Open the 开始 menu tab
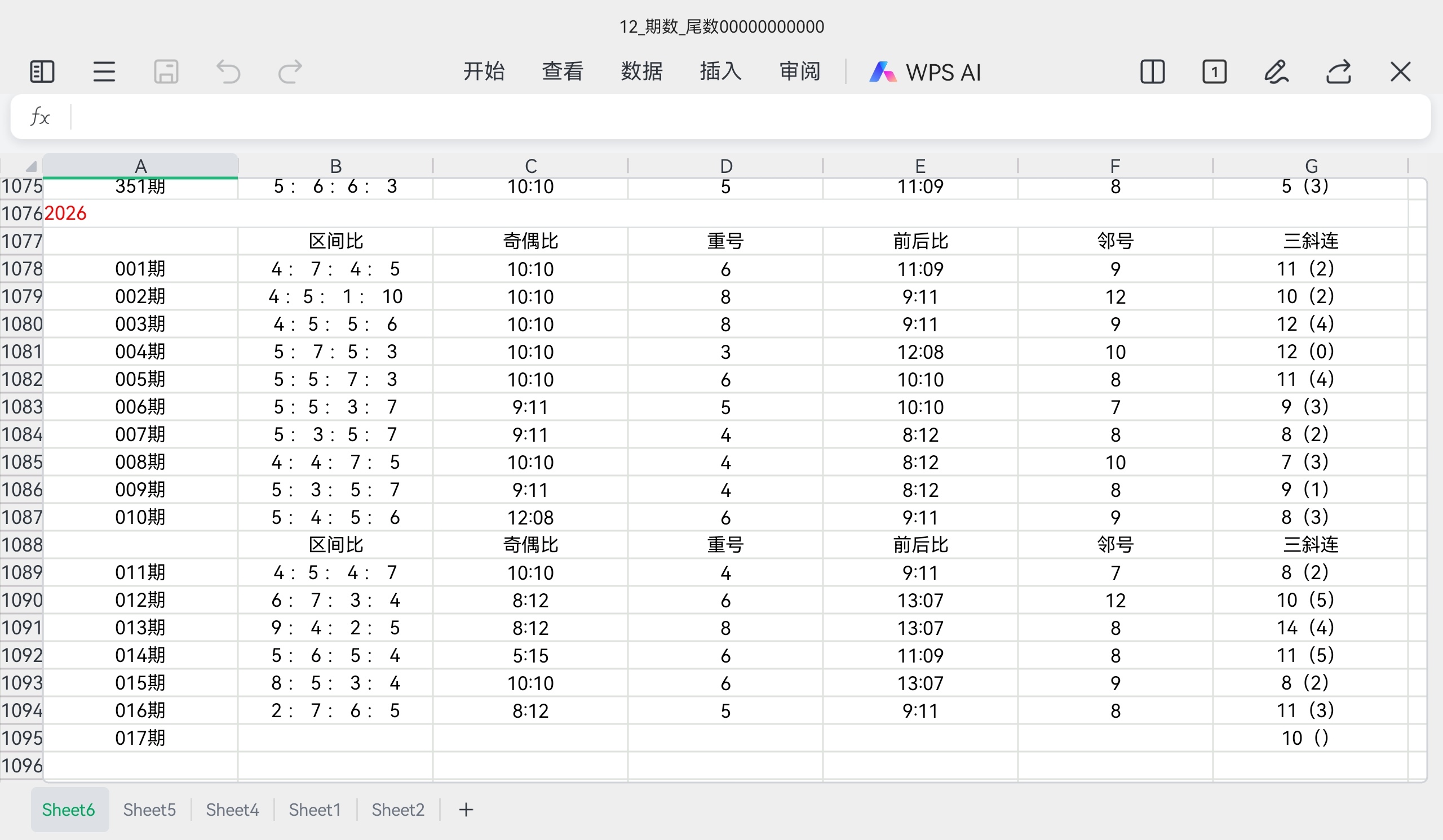The width and height of the screenshot is (1443, 840). [x=484, y=72]
